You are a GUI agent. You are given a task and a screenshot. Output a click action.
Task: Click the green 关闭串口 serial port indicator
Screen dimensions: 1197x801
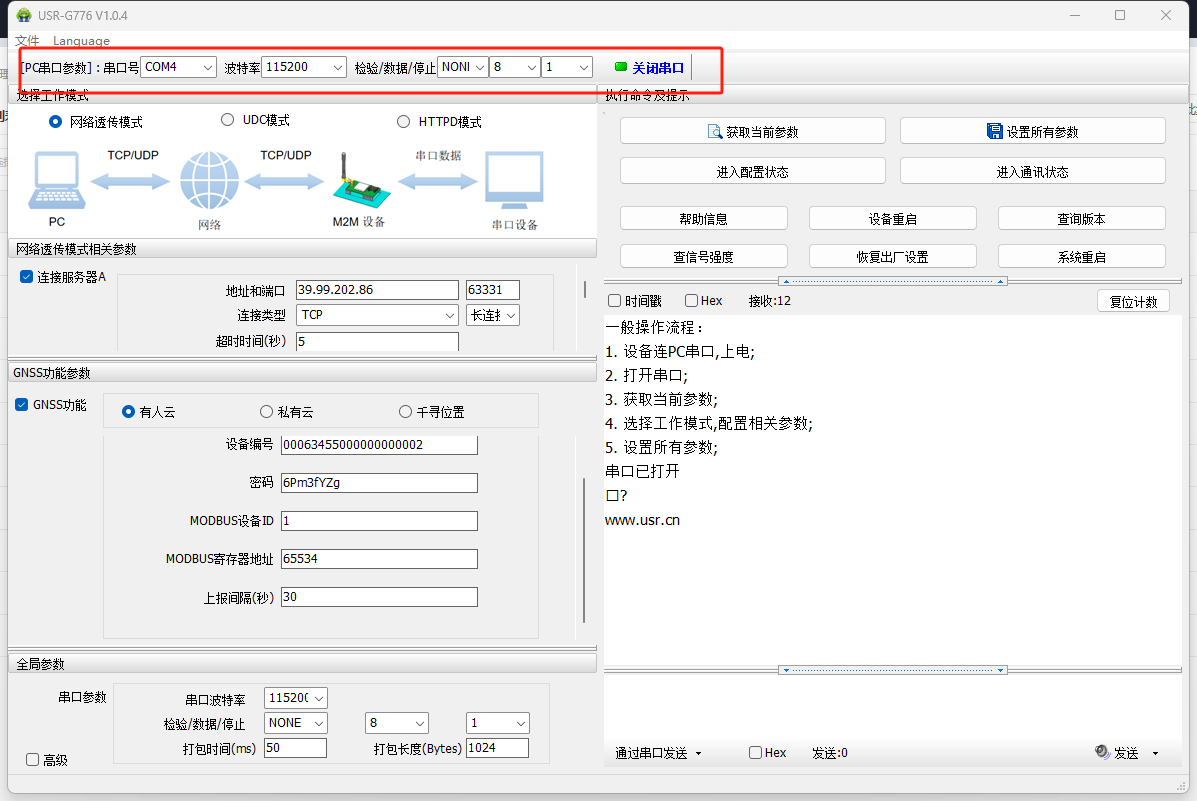click(621, 67)
